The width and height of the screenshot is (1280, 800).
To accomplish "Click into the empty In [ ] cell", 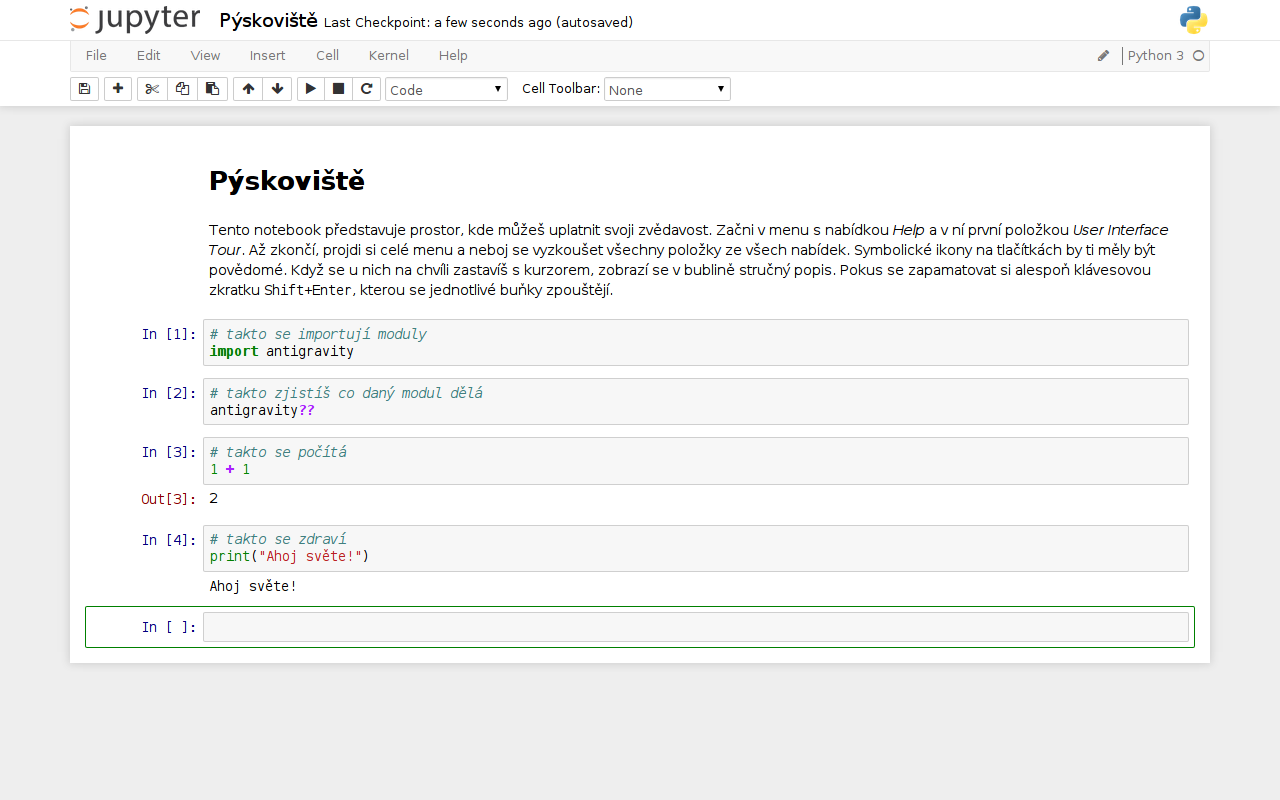I will [696, 627].
